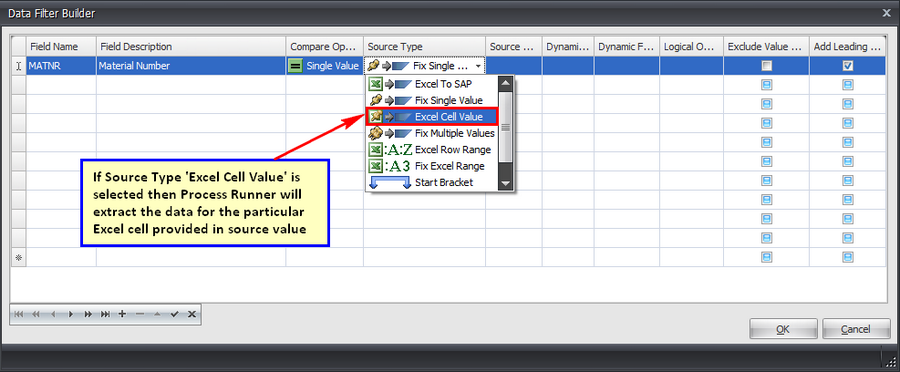Toggle Exclude Value checkbox in second row
This screenshot has height=372, width=900.
coord(766,85)
